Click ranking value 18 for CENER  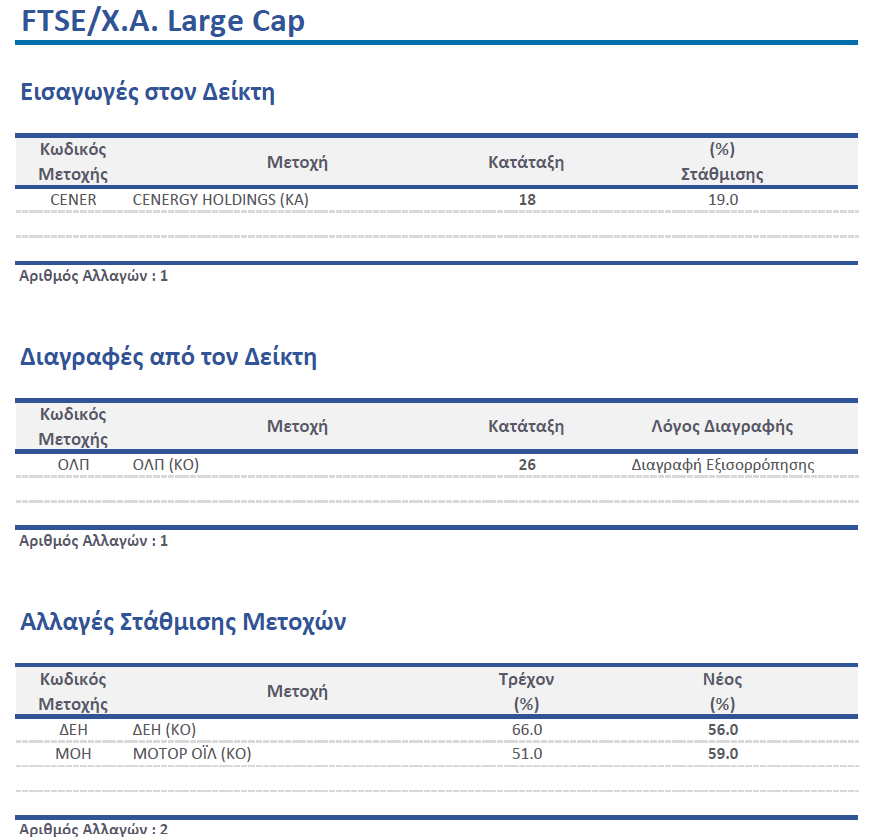(x=527, y=199)
